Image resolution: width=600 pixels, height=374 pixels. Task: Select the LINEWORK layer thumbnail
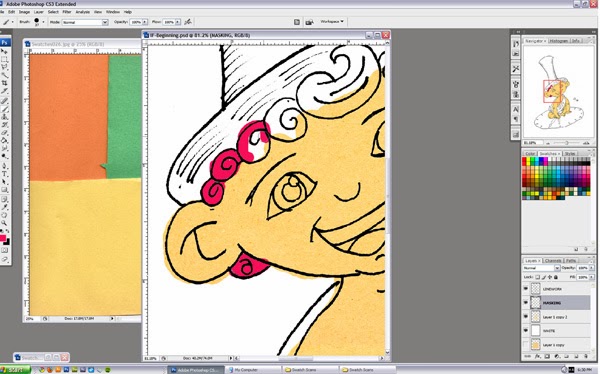point(536,289)
